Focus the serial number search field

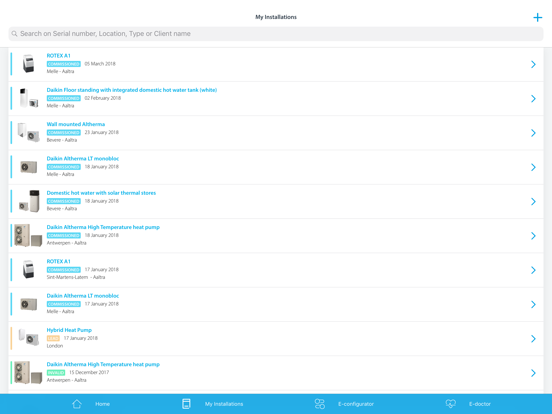276,34
